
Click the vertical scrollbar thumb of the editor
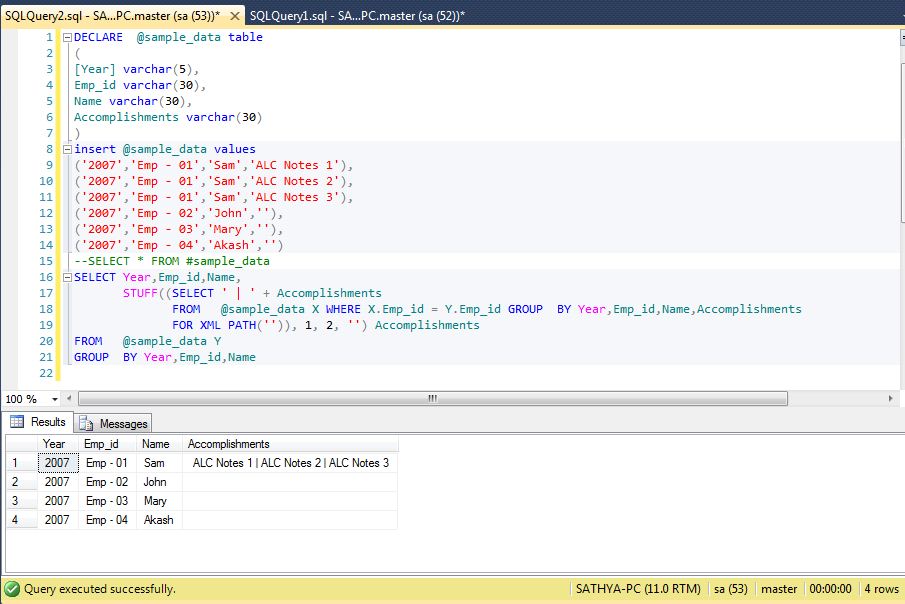pyautogui.click(x=902, y=141)
